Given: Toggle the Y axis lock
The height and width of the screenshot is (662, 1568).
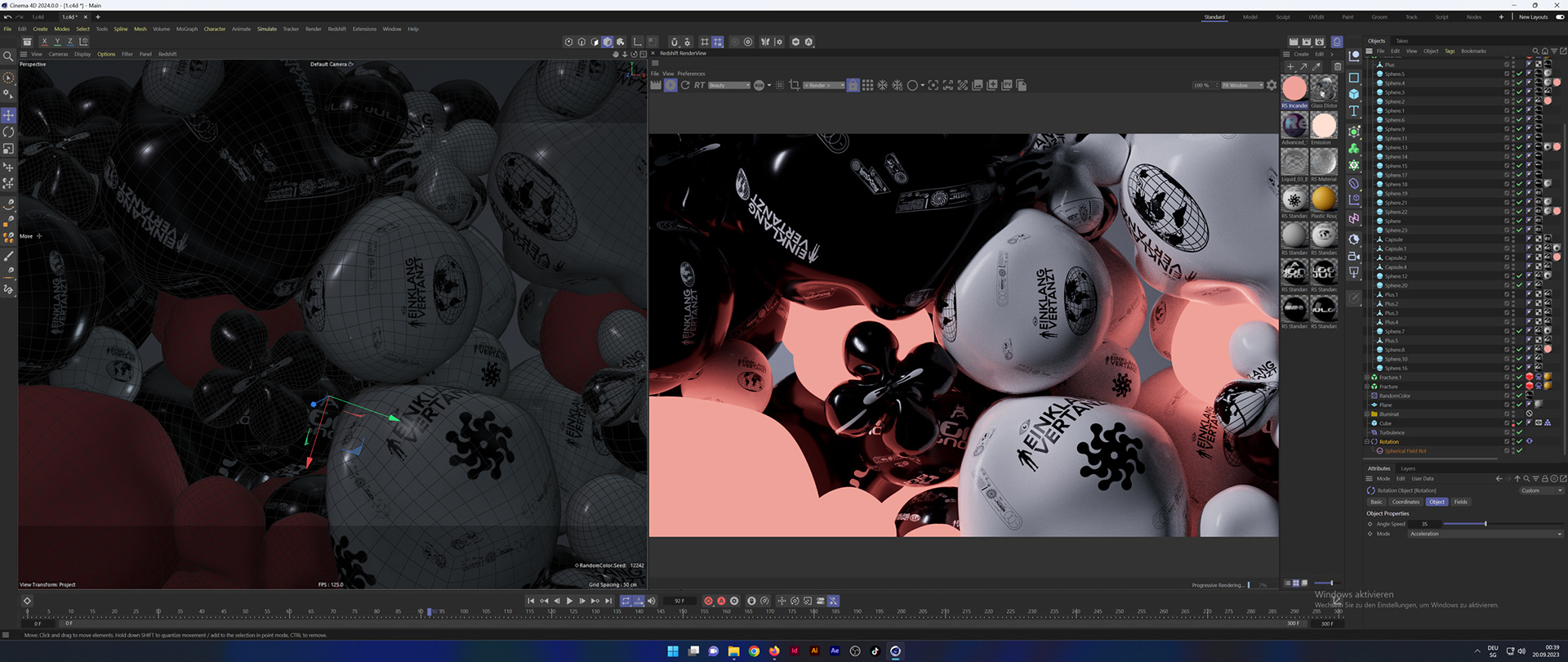Looking at the screenshot, I should click(57, 42).
